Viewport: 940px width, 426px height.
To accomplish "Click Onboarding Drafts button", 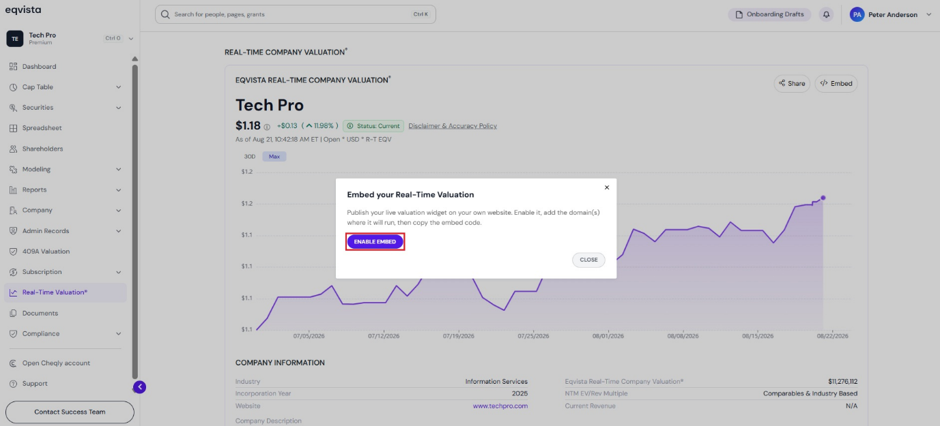I will click(x=770, y=14).
